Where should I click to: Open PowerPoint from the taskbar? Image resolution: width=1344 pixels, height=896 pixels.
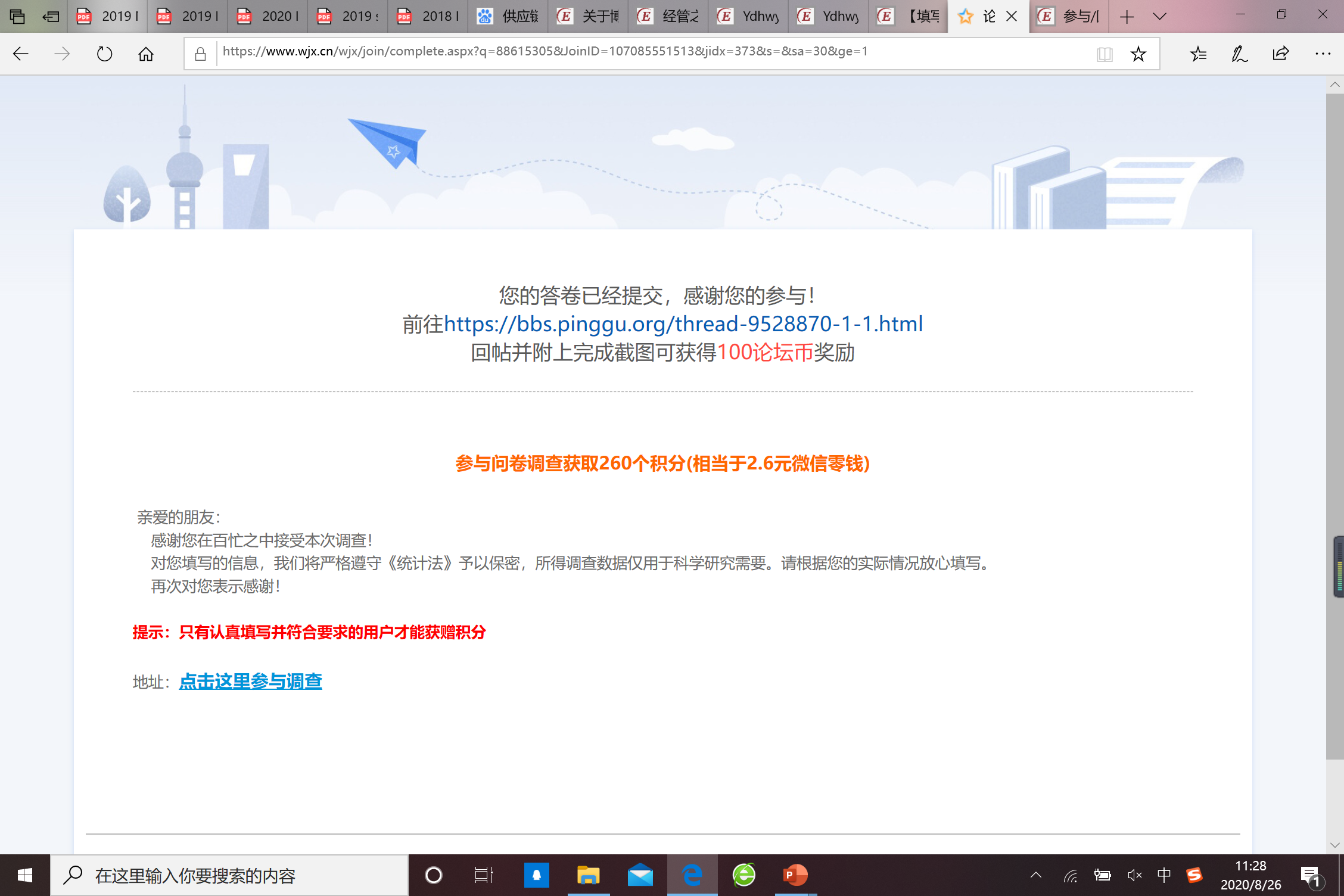[x=795, y=875]
